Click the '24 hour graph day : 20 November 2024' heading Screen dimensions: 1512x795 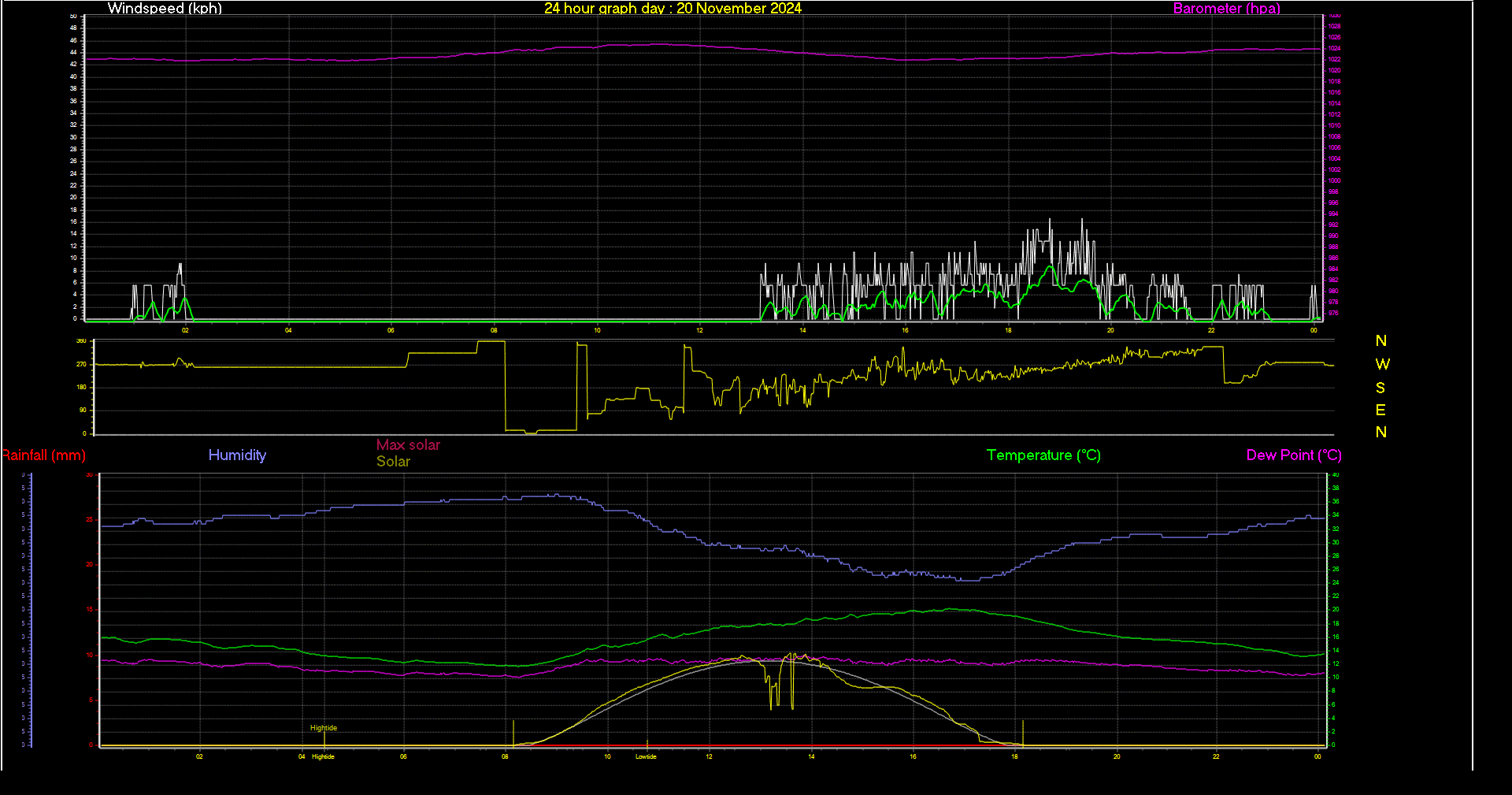tap(673, 9)
